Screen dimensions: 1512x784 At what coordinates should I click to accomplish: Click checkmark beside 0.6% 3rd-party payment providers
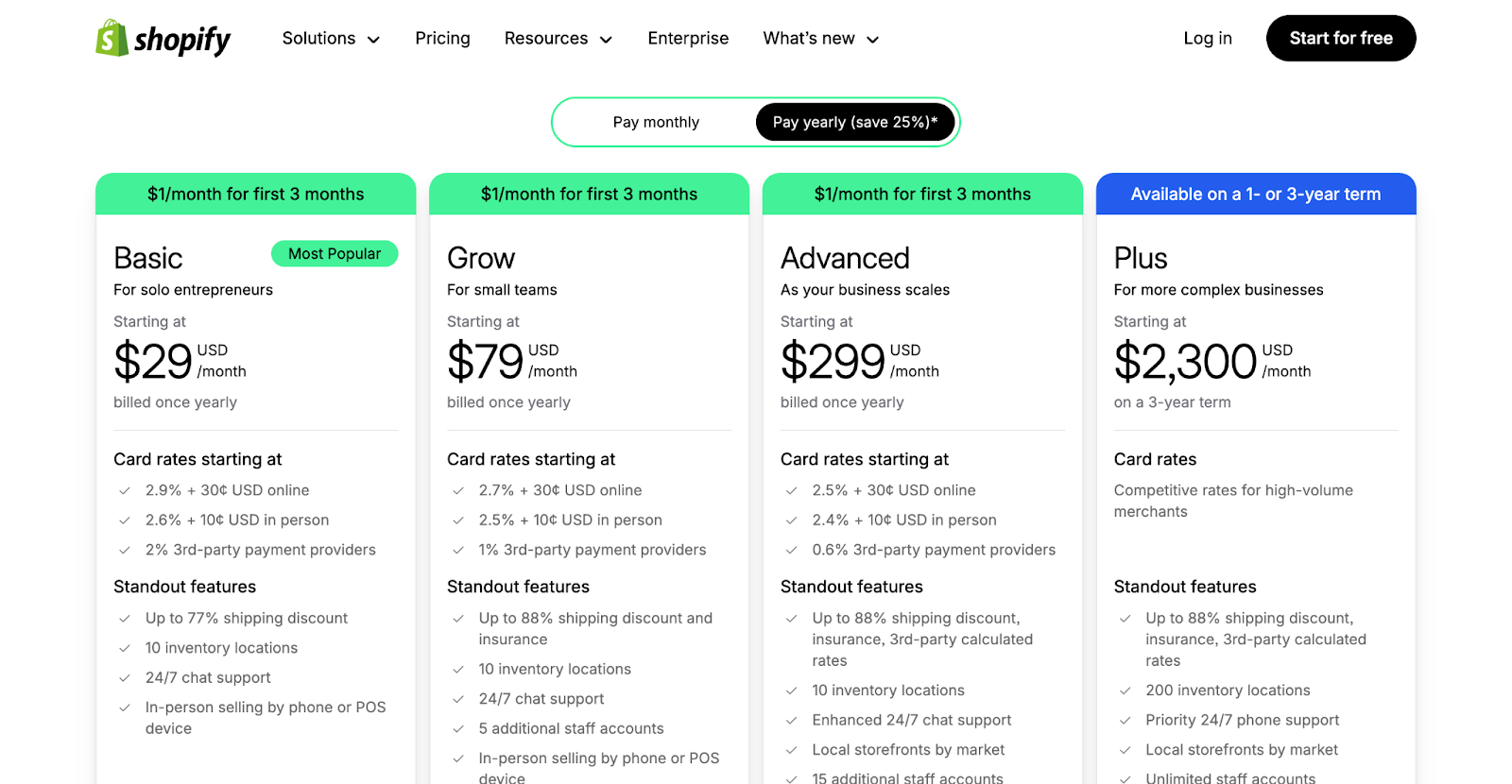click(x=791, y=550)
